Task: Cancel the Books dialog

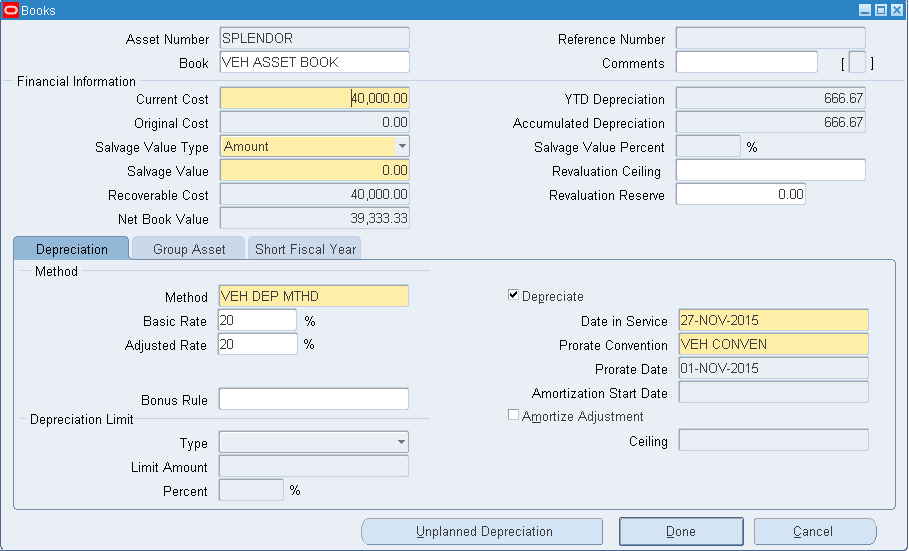Action: (x=814, y=531)
